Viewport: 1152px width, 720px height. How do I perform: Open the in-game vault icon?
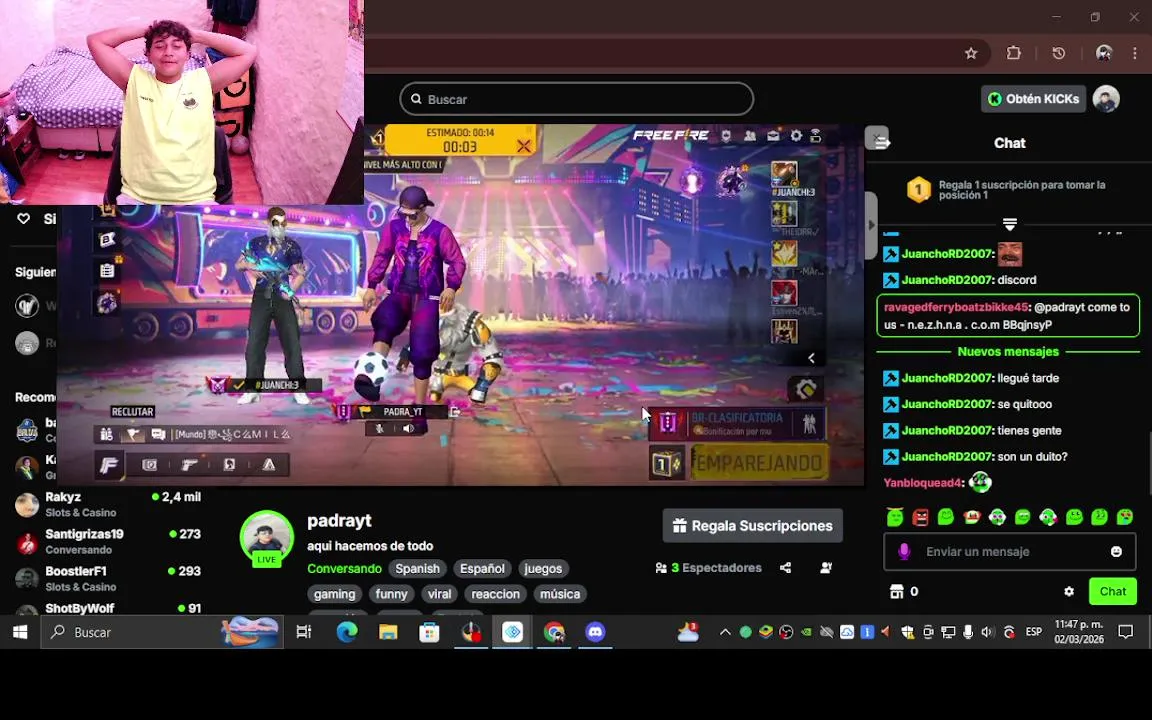(x=150, y=464)
